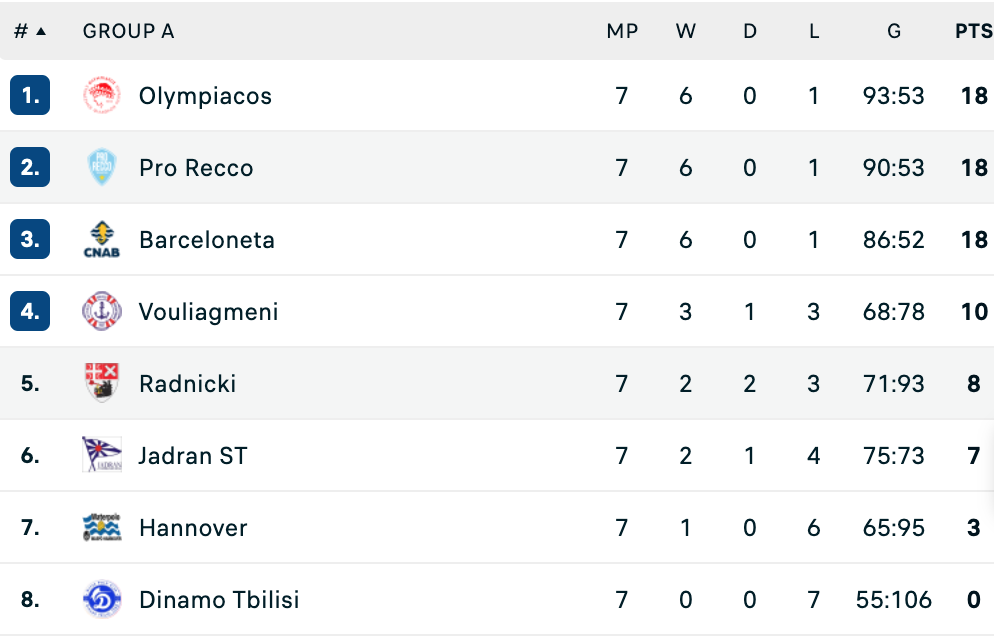Select the MP column header
Screen dimensions: 994x640
622,31
